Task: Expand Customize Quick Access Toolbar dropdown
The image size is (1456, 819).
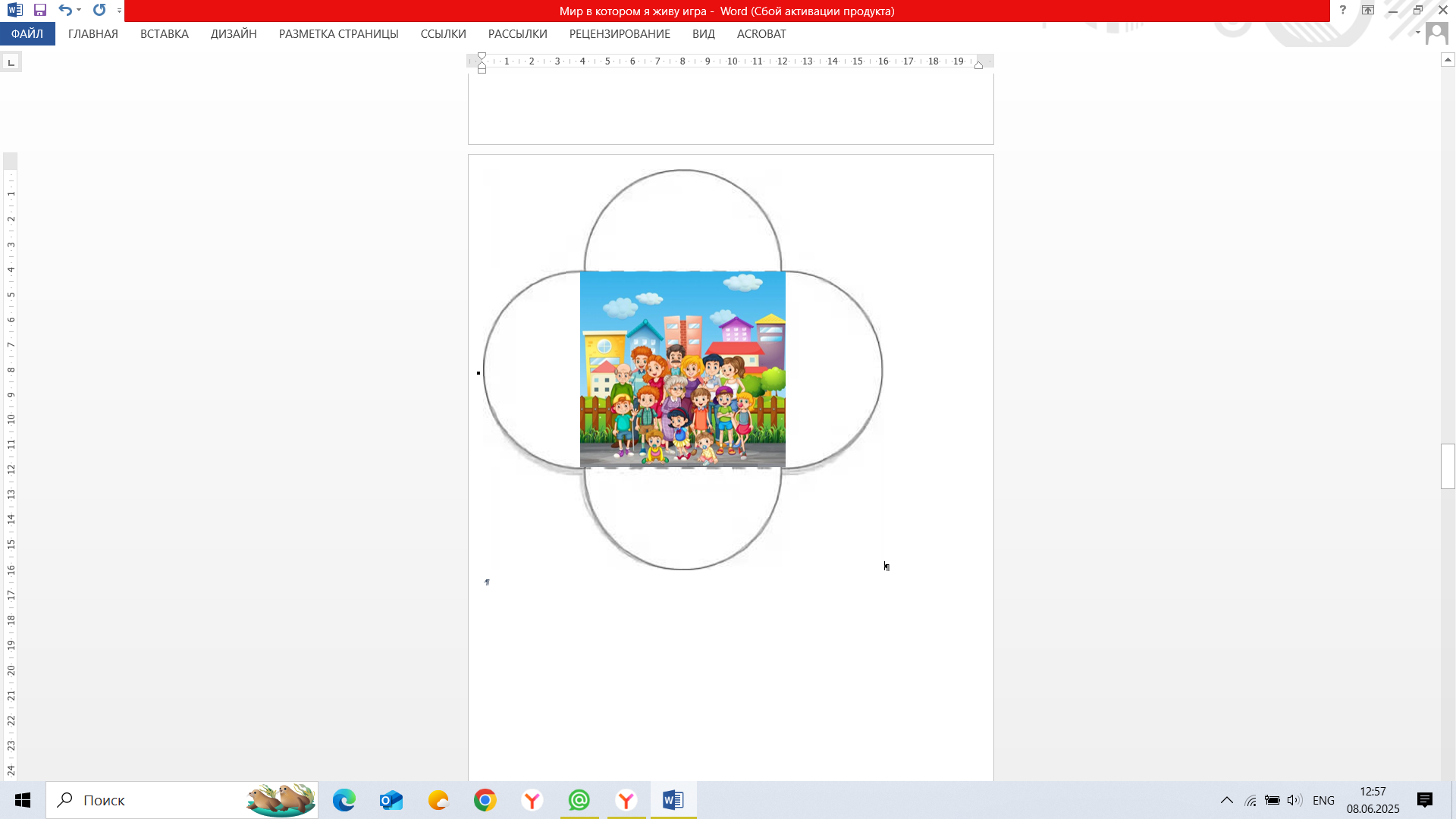Action: coord(119,11)
